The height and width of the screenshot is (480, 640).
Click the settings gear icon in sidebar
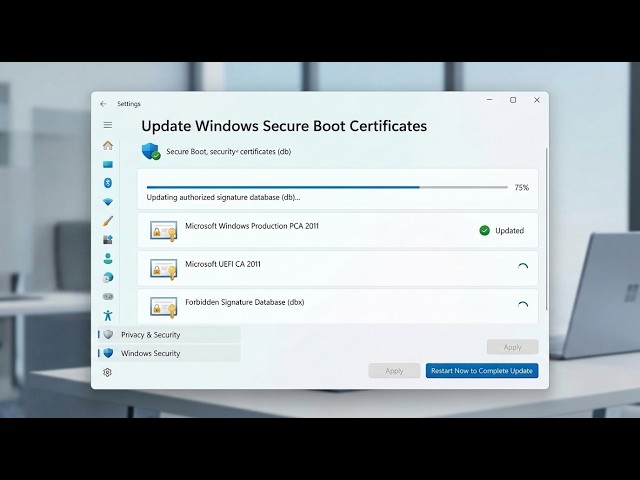pos(107,372)
